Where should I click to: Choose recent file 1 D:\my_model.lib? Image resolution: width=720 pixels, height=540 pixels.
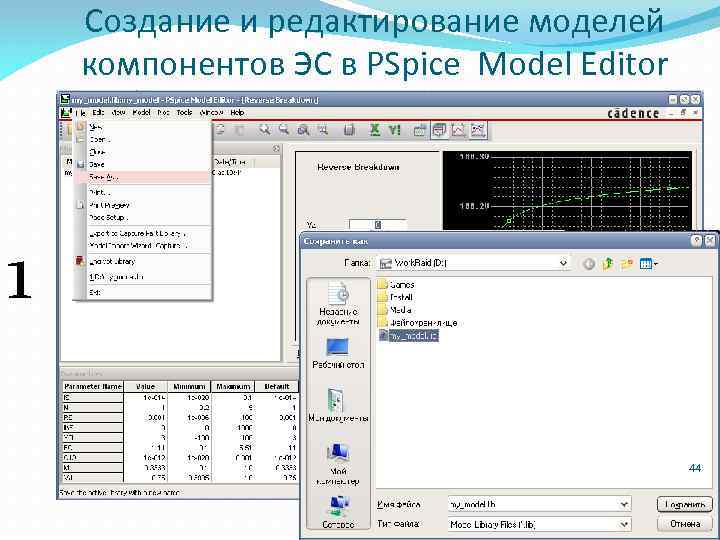(x=143, y=277)
